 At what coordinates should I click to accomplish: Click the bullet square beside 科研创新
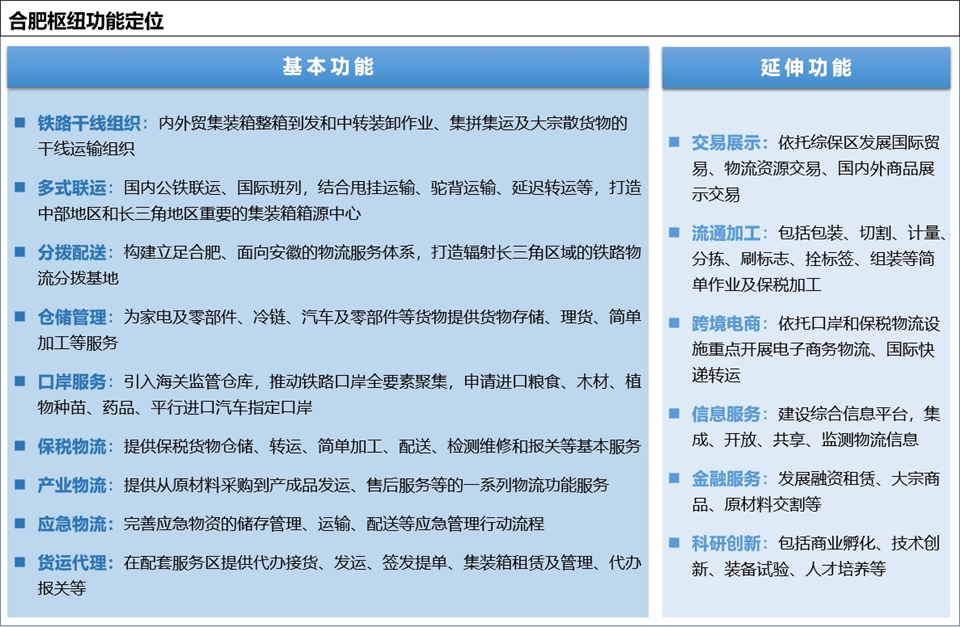click(x=674, y=543)
